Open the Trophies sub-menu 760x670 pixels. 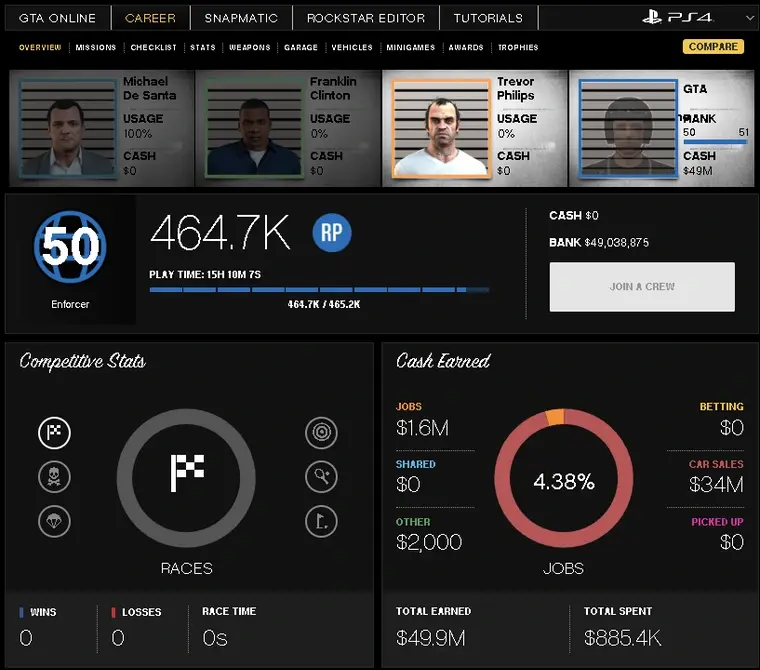tap(518, 47)
